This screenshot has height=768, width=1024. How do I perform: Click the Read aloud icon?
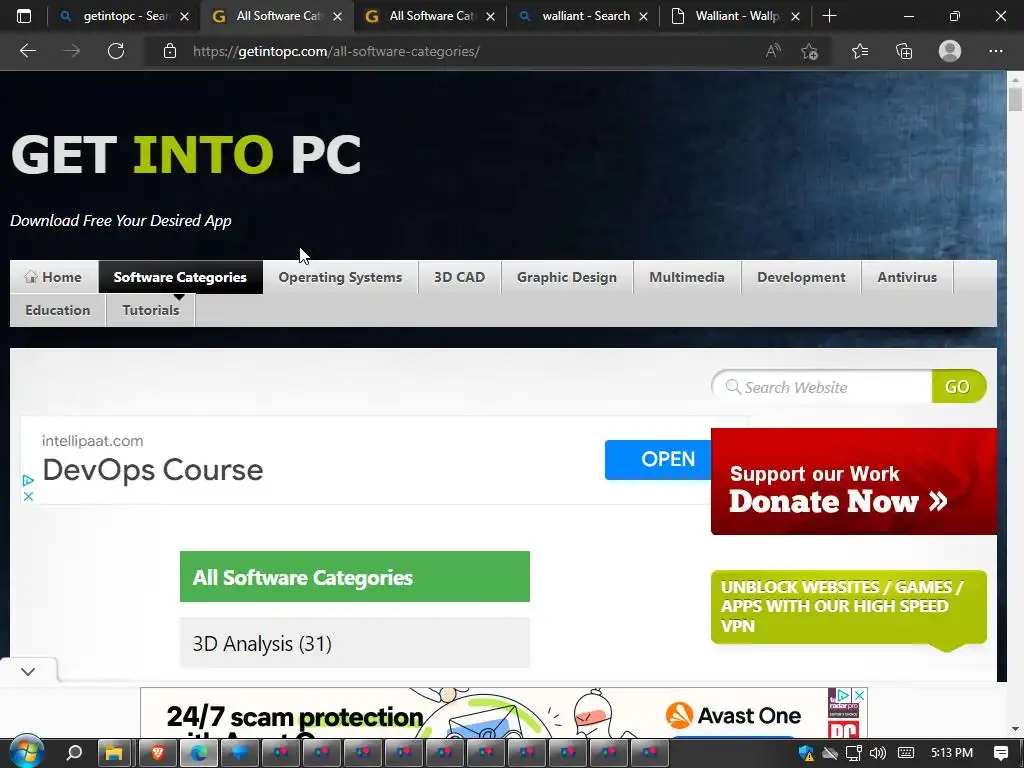(773, 51)
